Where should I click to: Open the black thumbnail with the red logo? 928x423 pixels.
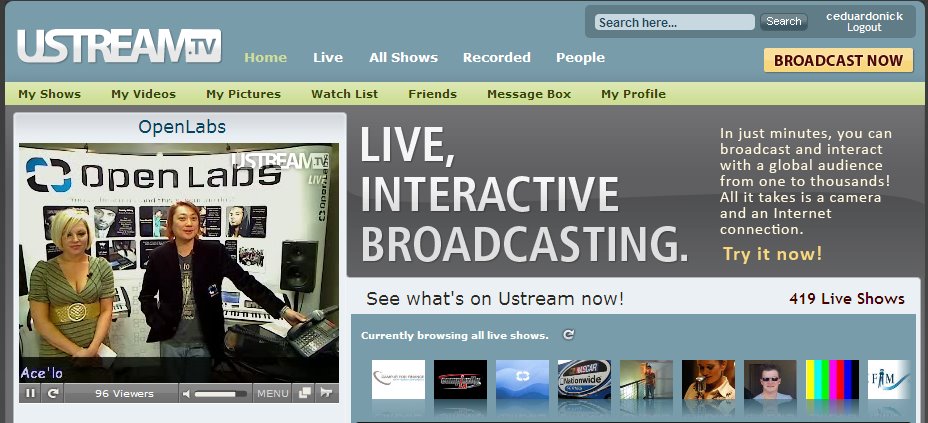click(x=460, y=379)
